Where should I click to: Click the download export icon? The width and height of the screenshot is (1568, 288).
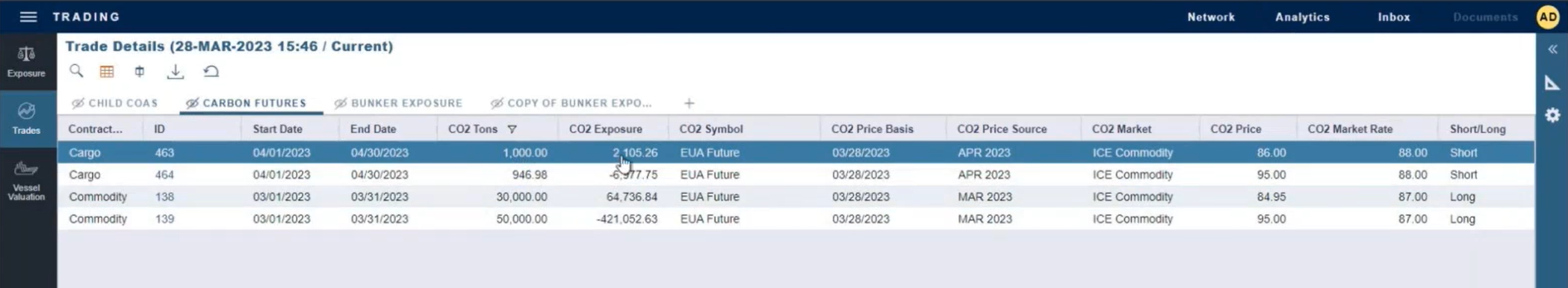click(175, 72)
